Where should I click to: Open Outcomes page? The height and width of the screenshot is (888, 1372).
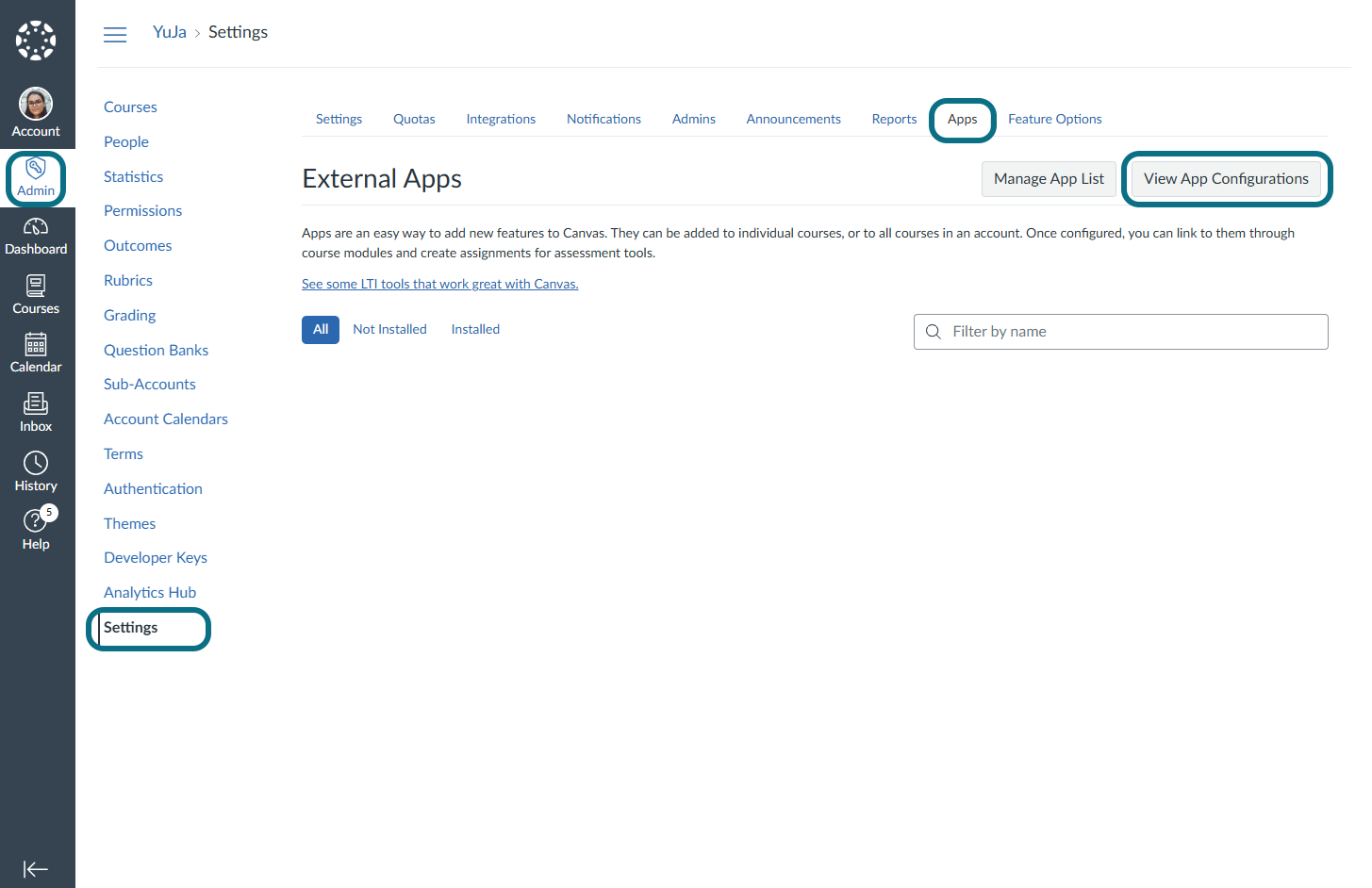point(138,246)
